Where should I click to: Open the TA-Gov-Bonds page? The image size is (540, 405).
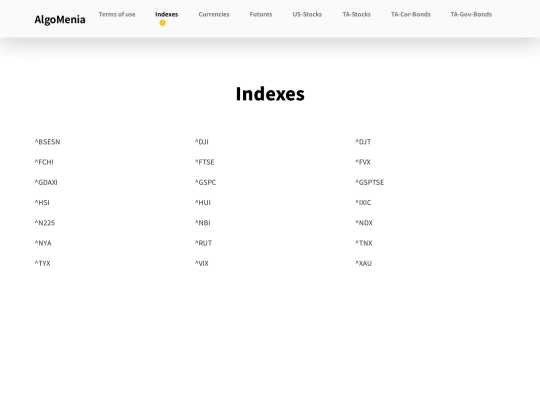[x=471, y=14]
